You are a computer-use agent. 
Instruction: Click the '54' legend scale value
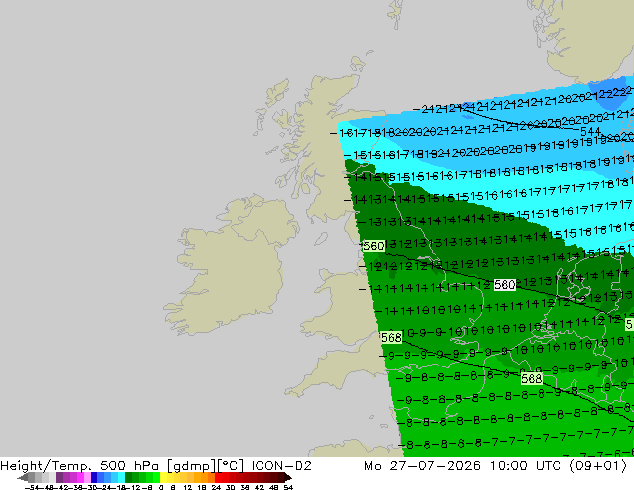click(x=288, y=487)
